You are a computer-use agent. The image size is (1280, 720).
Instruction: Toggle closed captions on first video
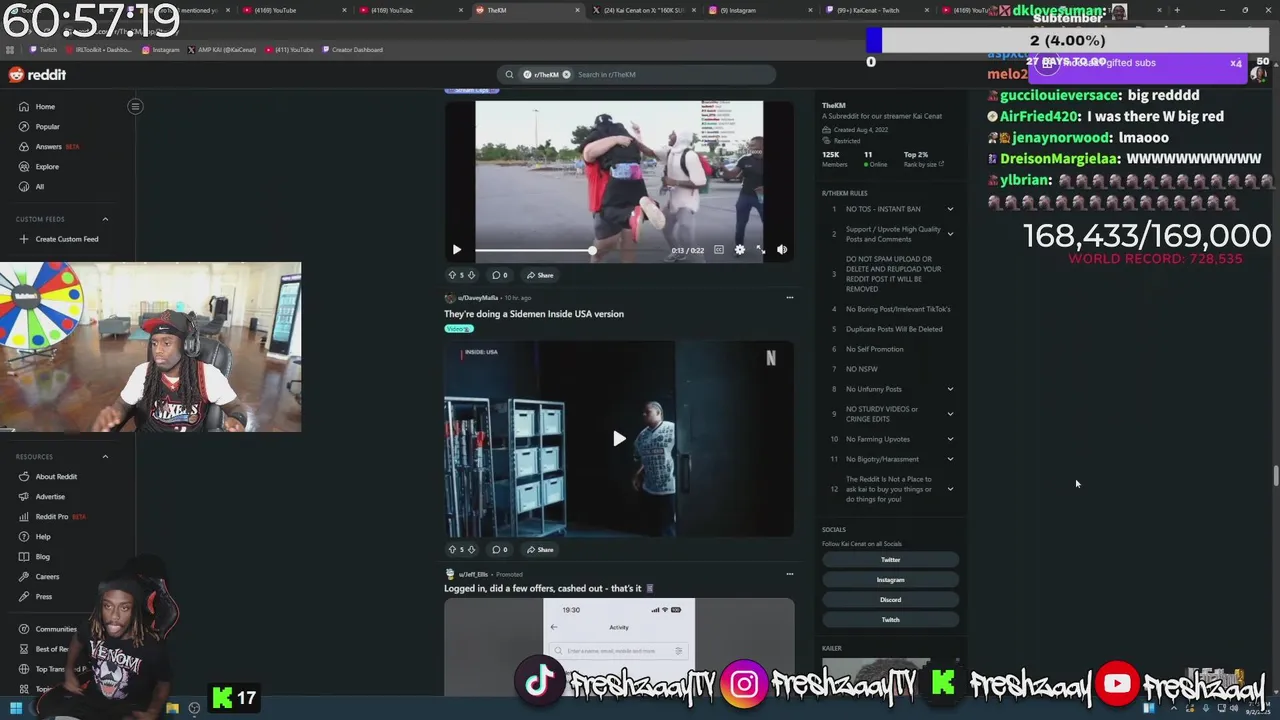click(718, 250)
